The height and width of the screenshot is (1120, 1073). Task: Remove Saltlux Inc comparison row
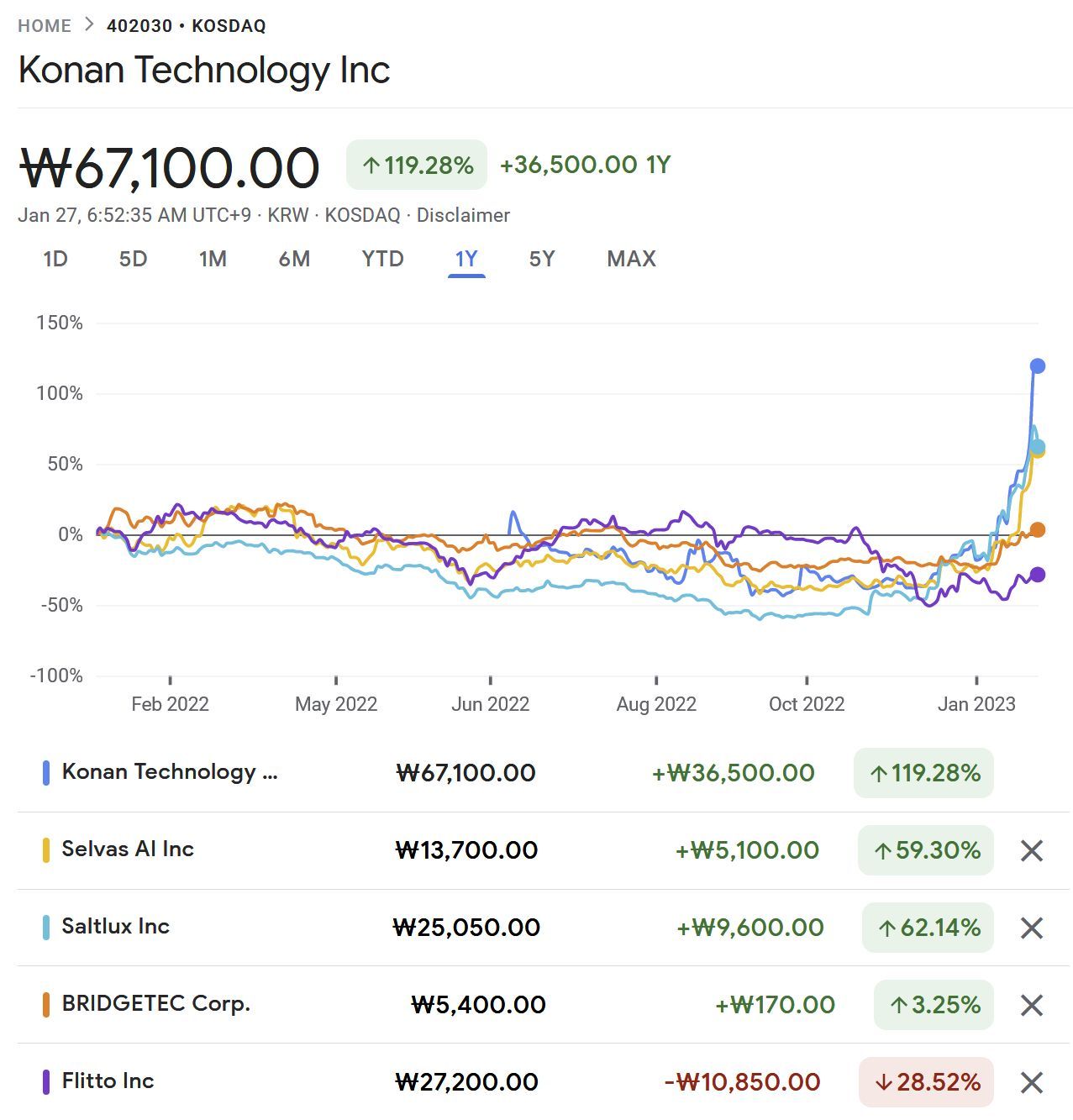[x=1031, y=928]
